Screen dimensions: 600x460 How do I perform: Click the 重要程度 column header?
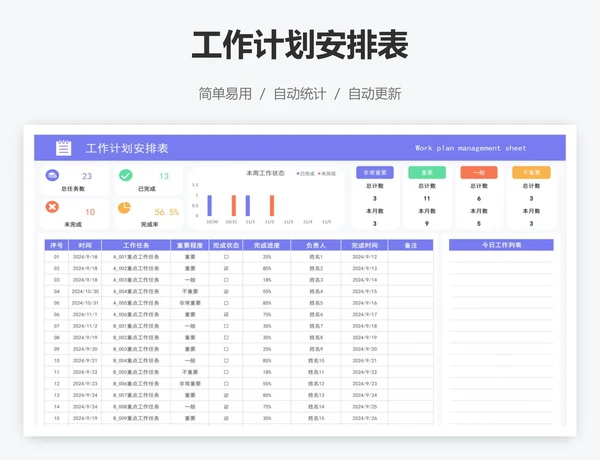[x=190, y=245]
